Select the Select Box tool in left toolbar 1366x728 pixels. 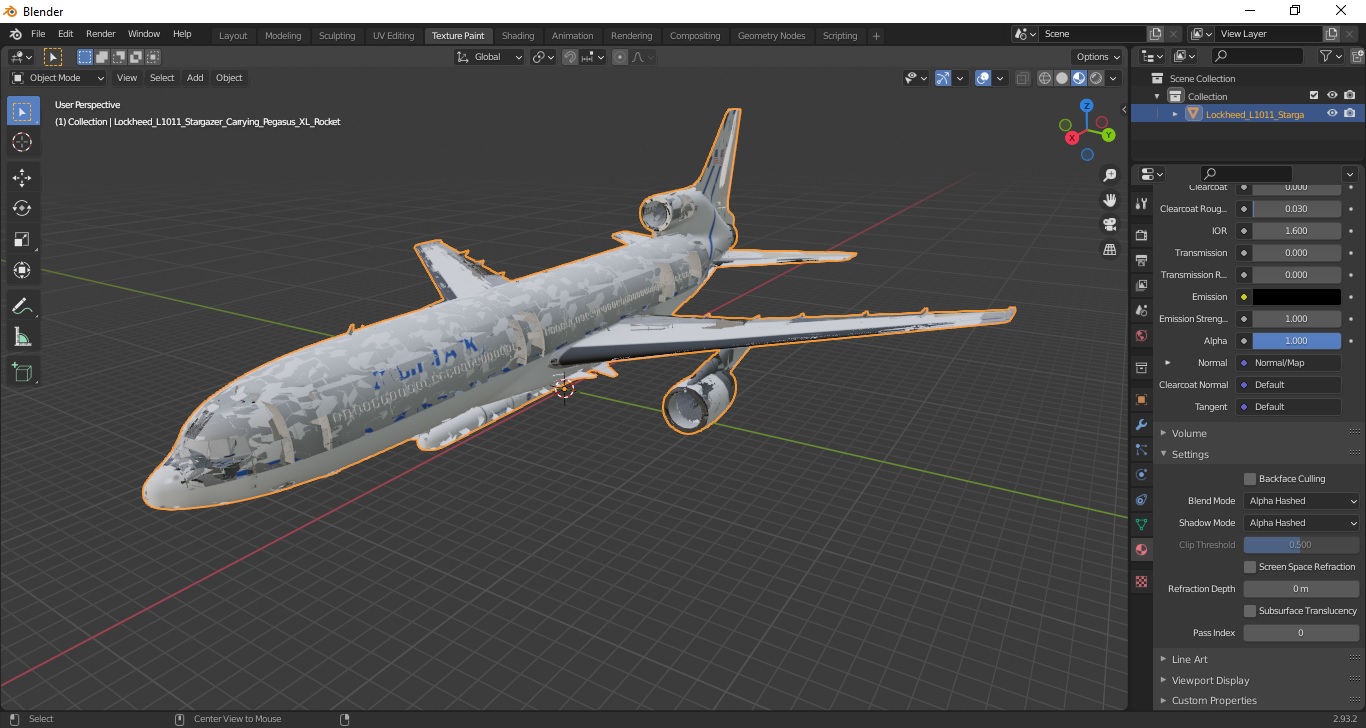point(23,111)
